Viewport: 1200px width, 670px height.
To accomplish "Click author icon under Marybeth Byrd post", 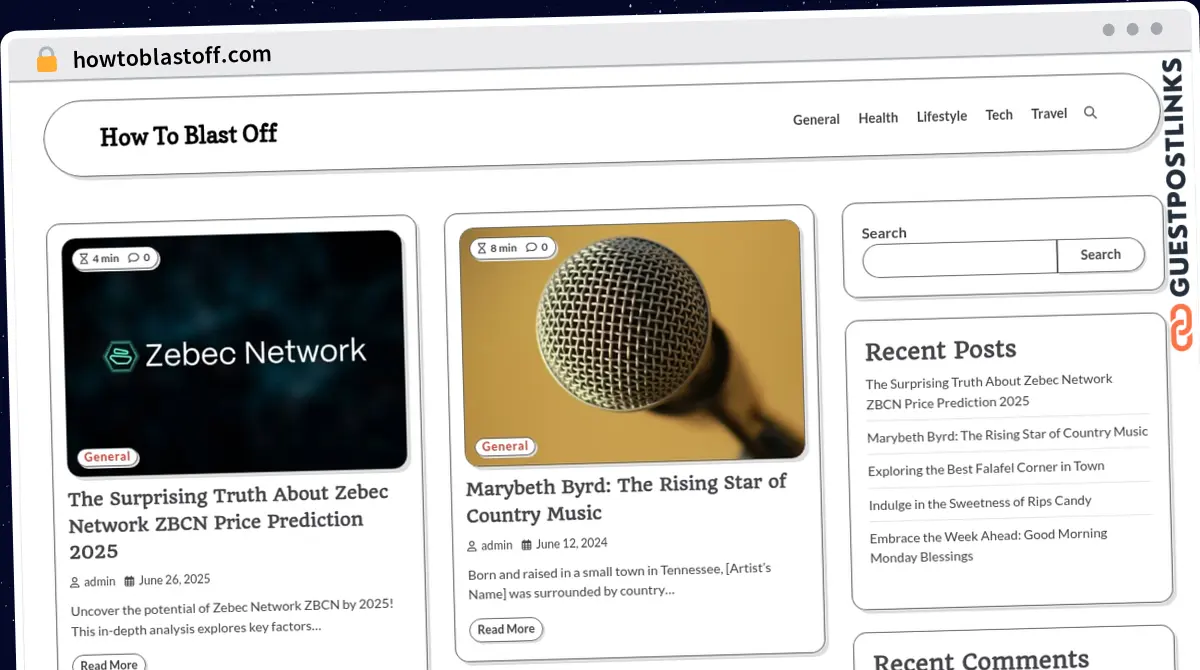I will 472,546.
